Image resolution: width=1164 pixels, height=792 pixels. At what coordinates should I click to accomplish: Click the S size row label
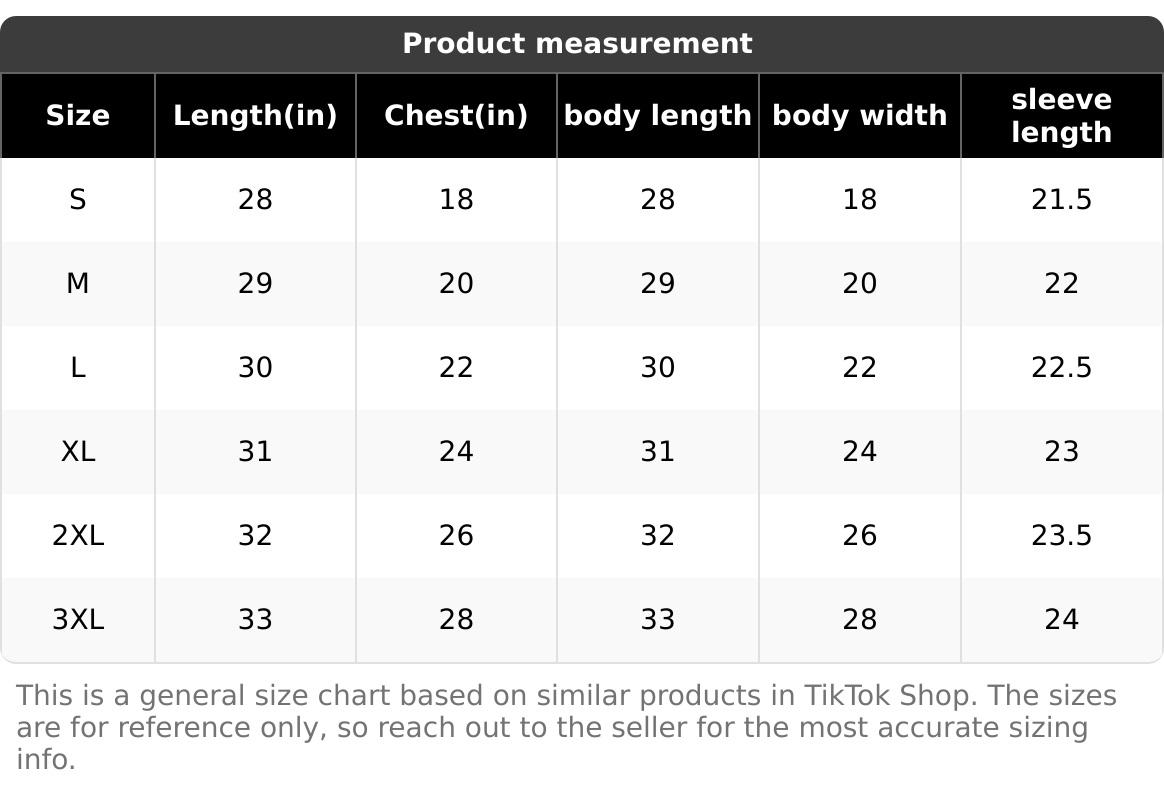point(77,200)
